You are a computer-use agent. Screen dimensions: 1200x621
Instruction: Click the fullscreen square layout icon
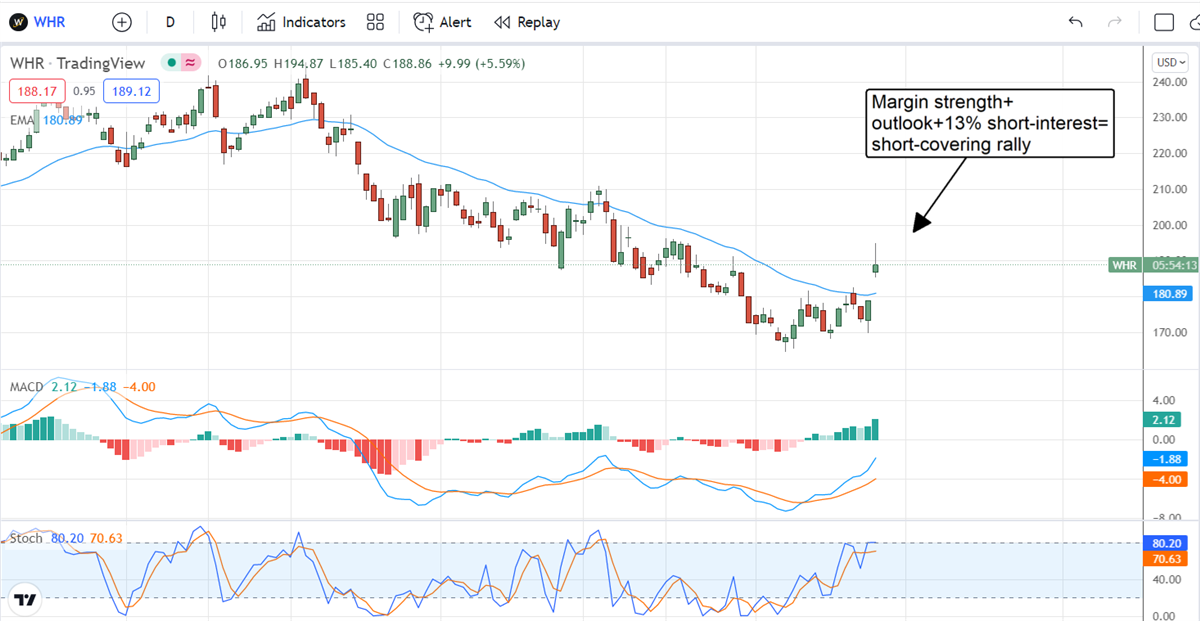(x=1164, y=22)
